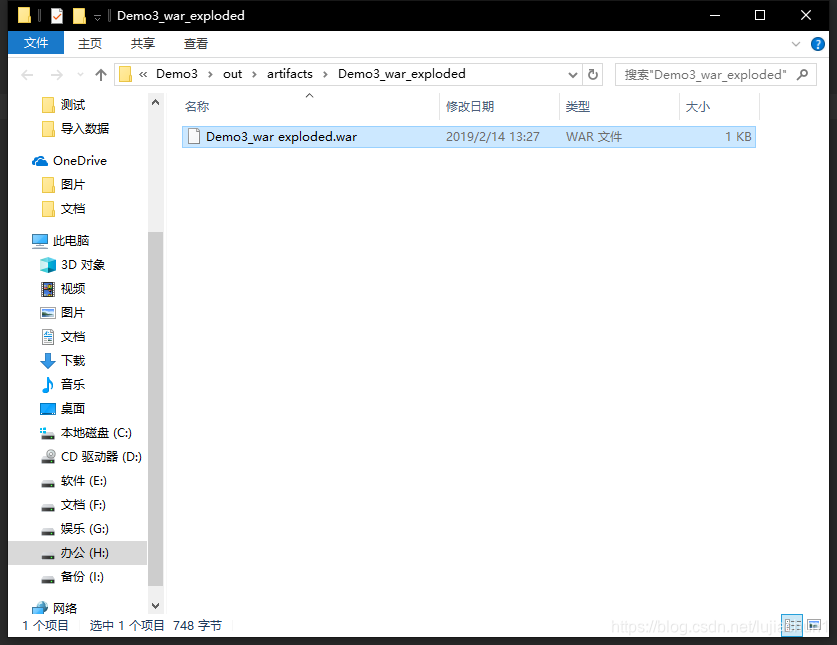The width and height of the screenshot is (837, 645).
Task: Open CD 驱动器 (D:) drive
Action: (101, 457)
